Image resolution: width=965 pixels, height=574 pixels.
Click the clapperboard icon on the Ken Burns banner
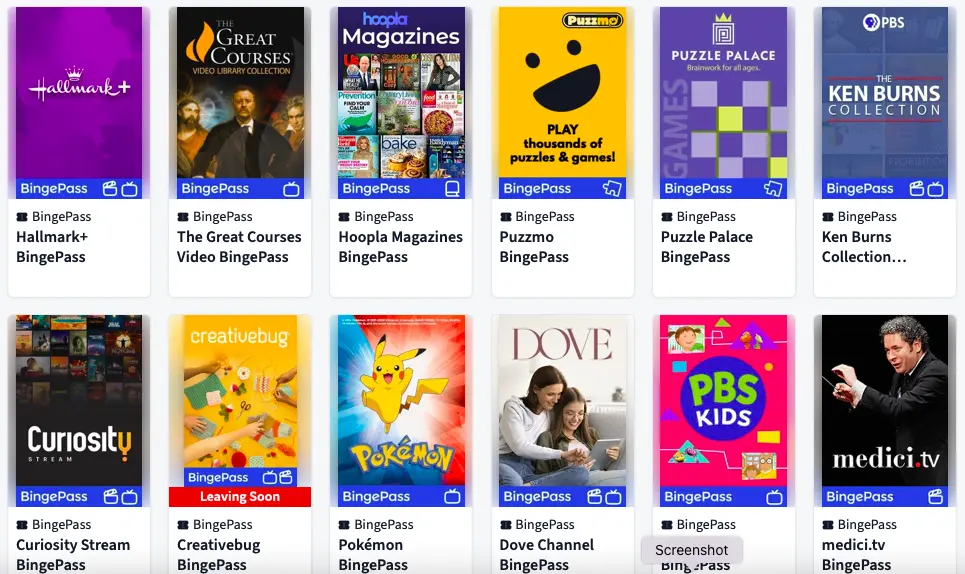click(917, 189)
